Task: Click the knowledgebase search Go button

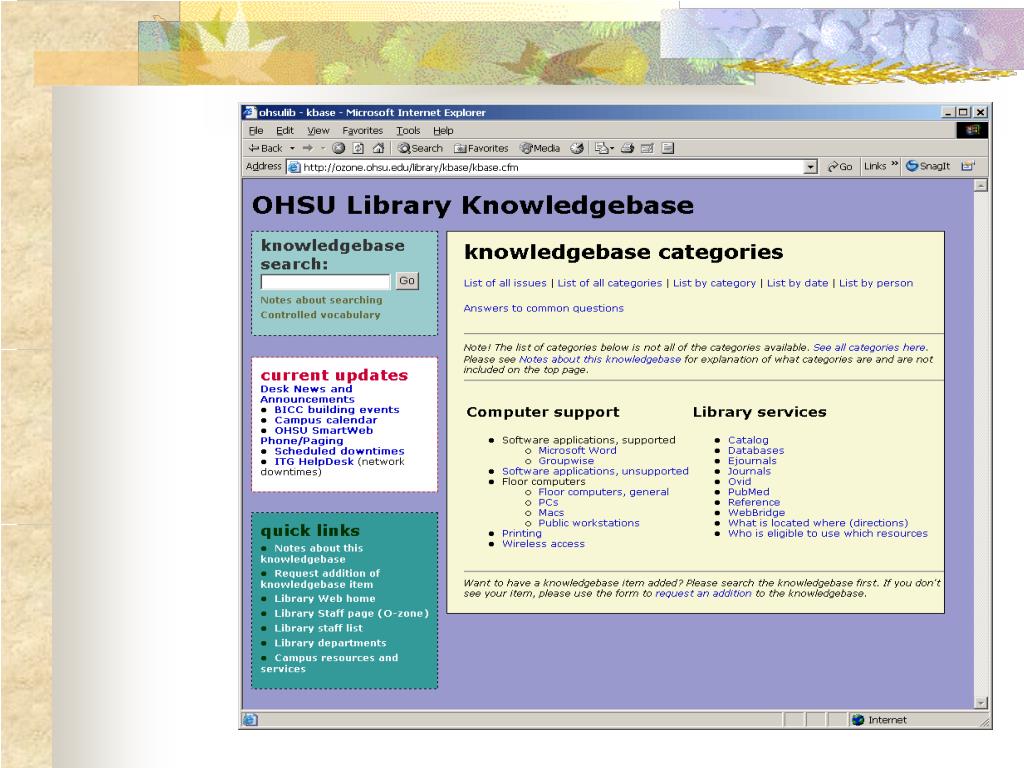Action: 407,281
